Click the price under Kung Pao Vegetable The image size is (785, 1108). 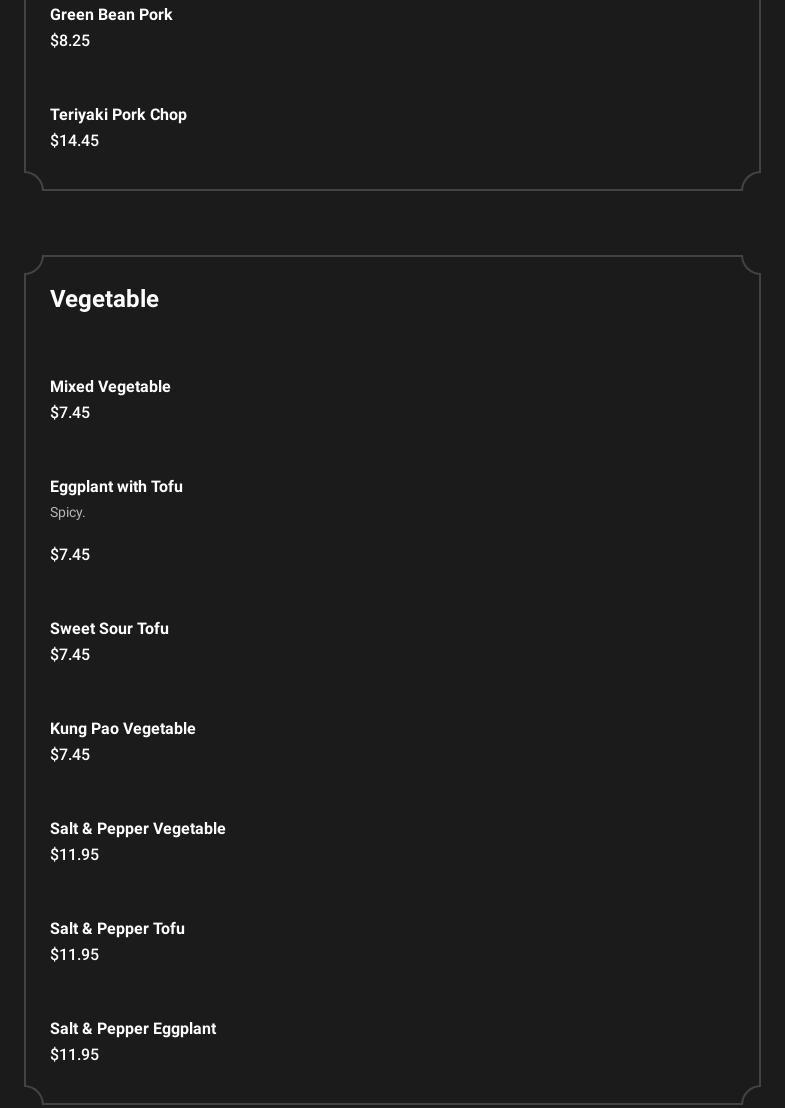click(70, 755)
